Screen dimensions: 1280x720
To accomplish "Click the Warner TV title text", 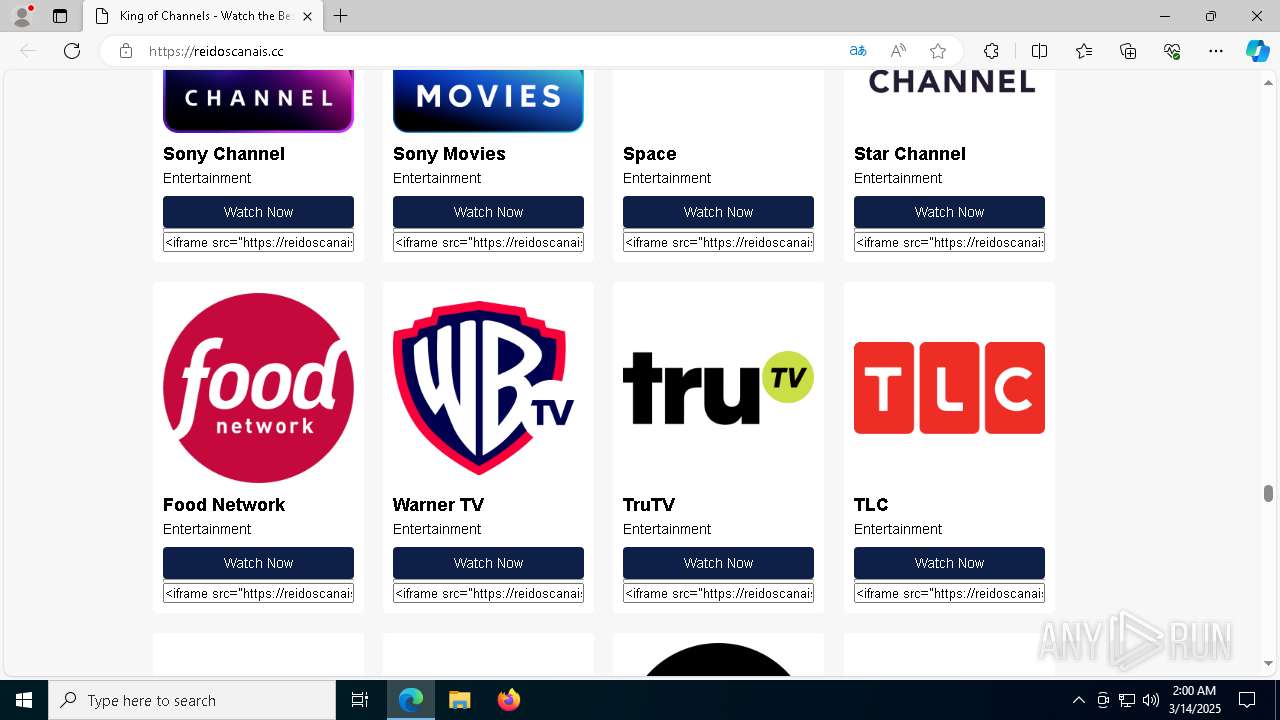I will point(438,505).
